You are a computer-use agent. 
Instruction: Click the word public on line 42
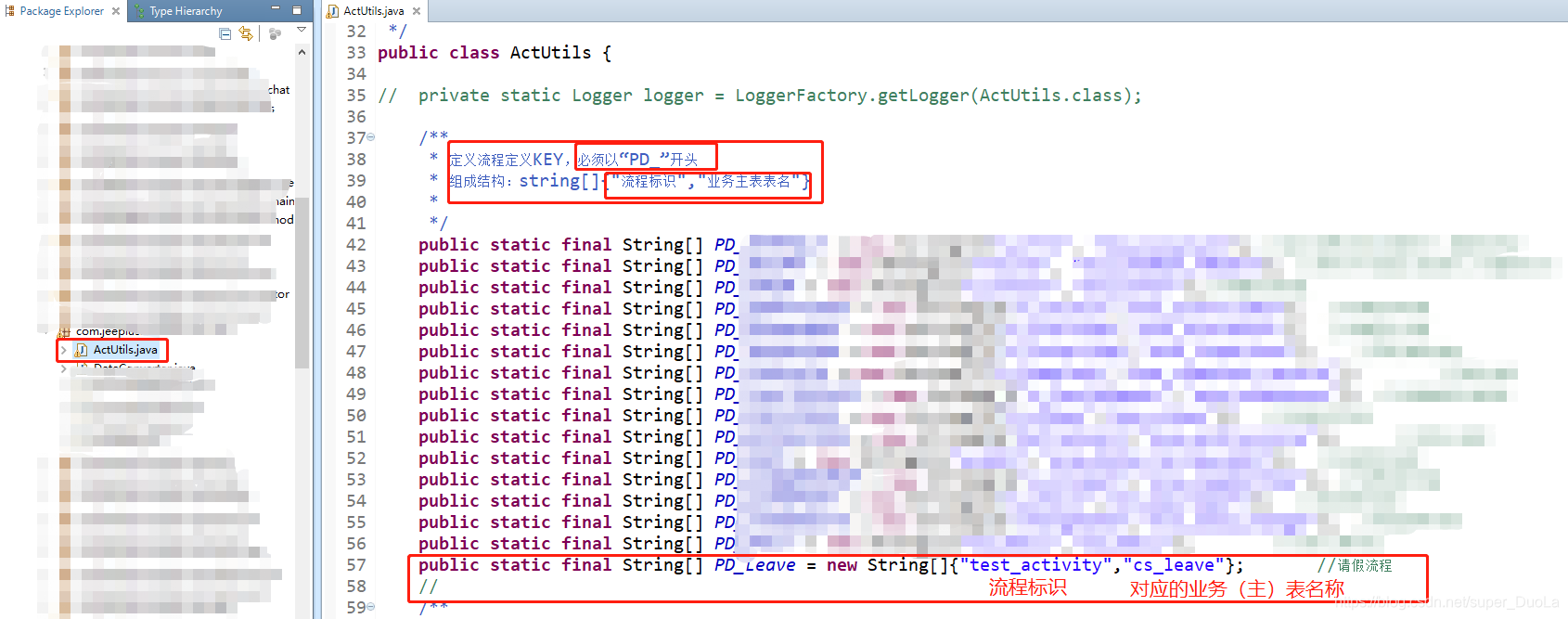coord(448,245)
